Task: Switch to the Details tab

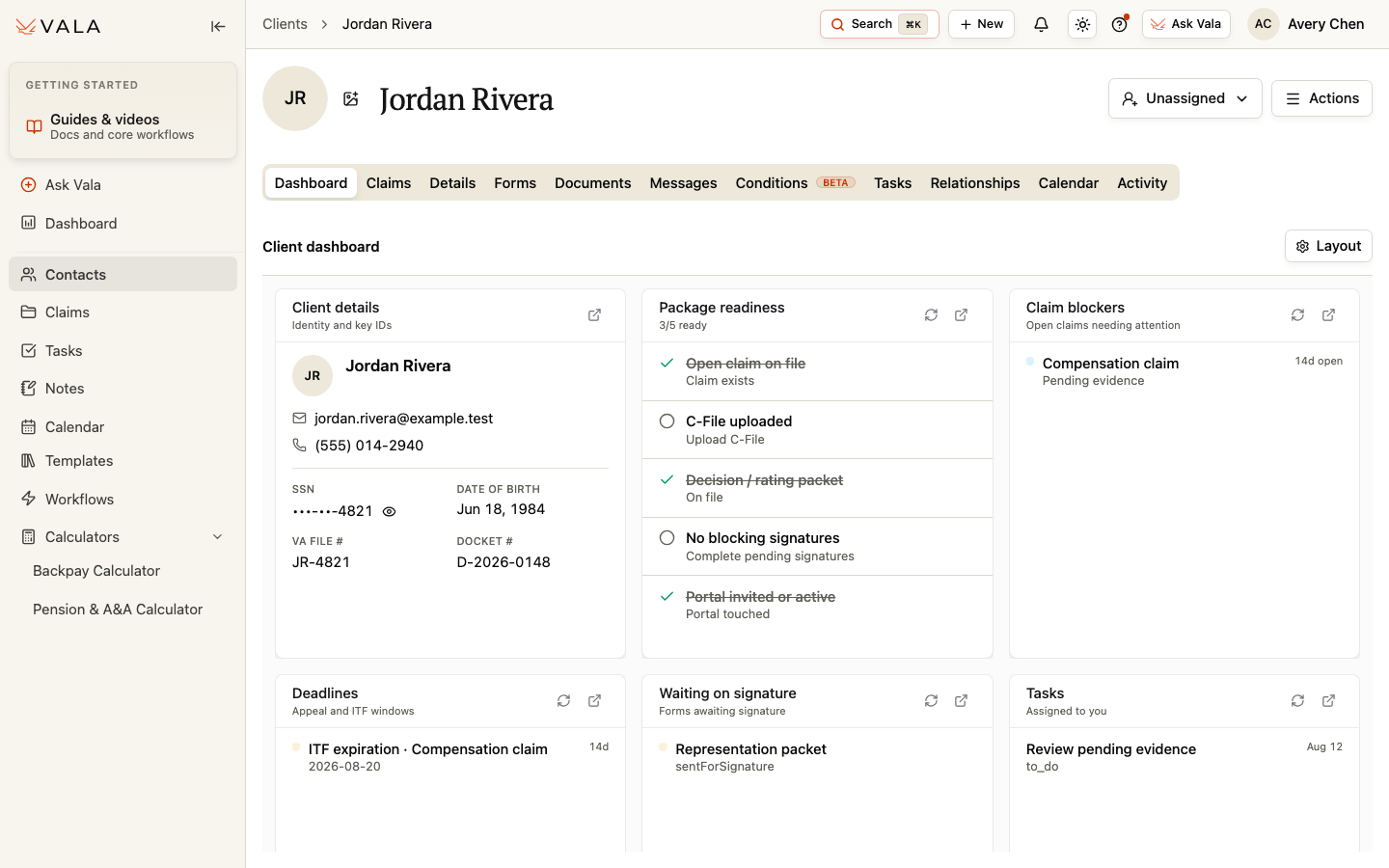Action: pyautogui.click(x=452, y=183)
